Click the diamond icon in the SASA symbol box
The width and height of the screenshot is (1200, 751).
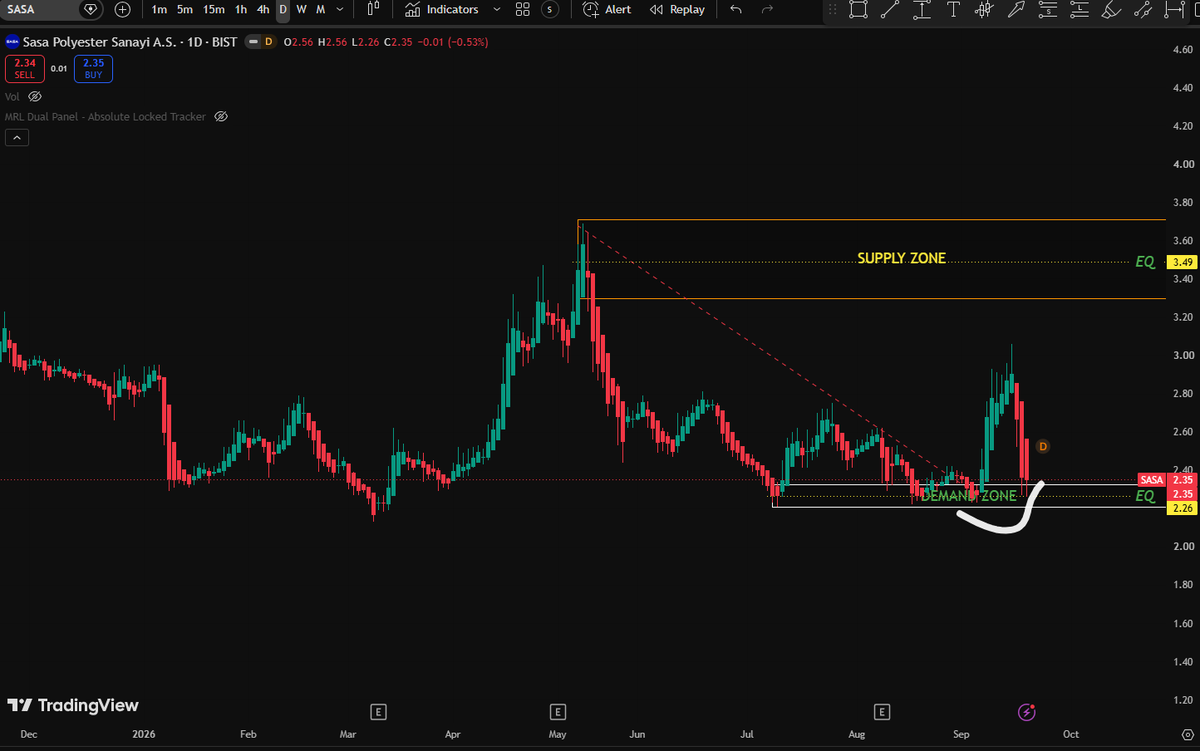[x=91, y=9]
